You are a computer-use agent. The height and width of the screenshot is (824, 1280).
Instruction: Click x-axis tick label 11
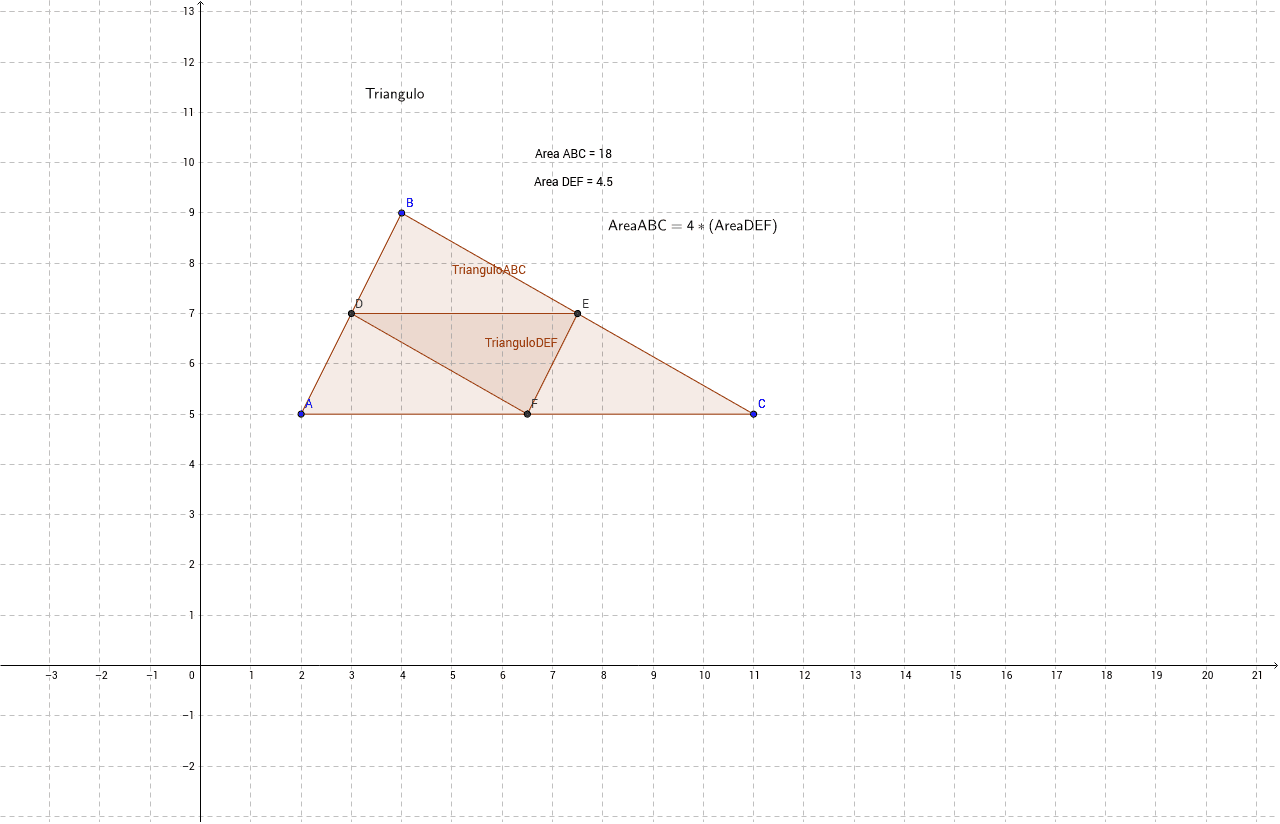point(754,676)
